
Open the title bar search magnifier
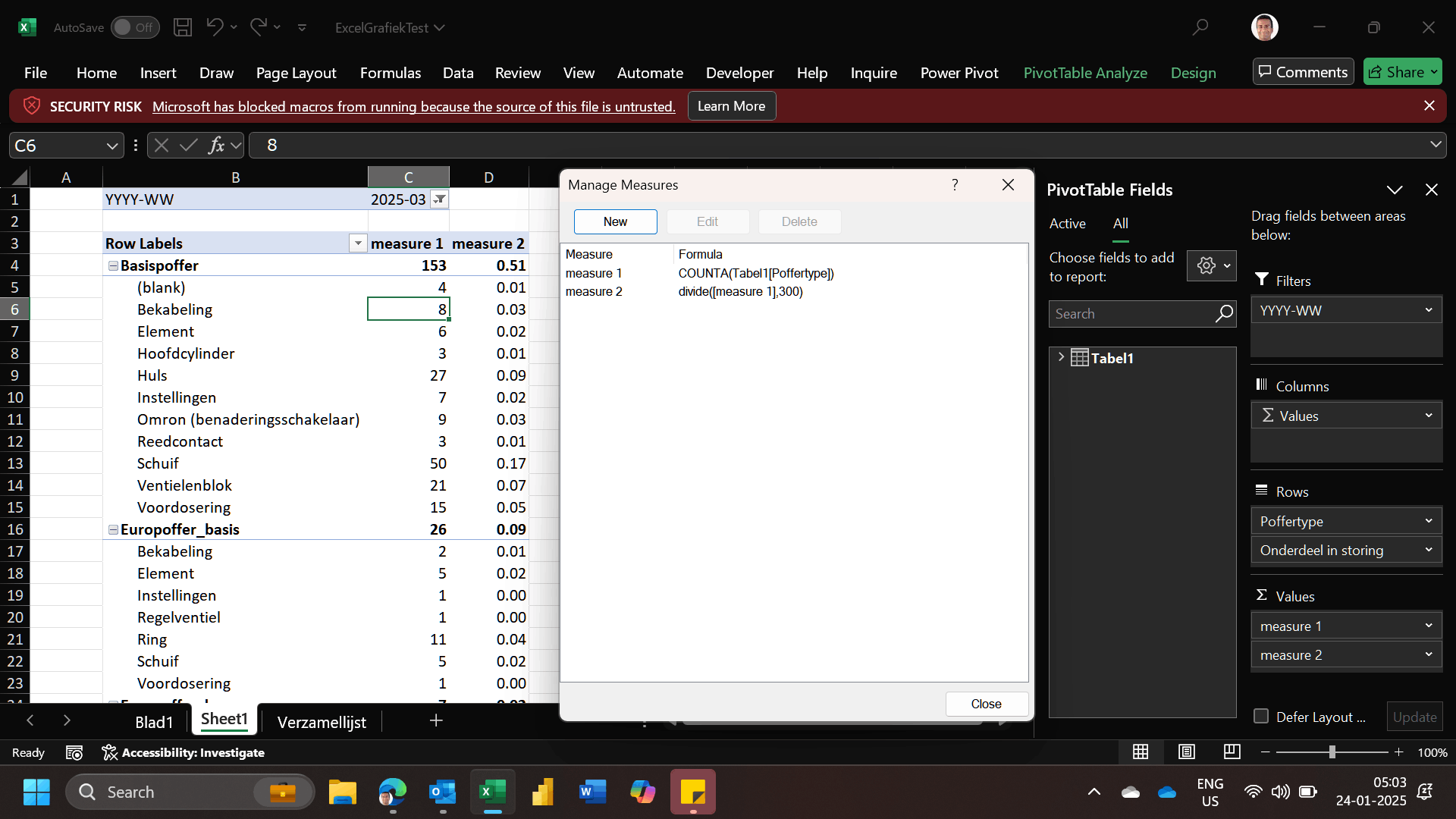[x=1200, y=27]
